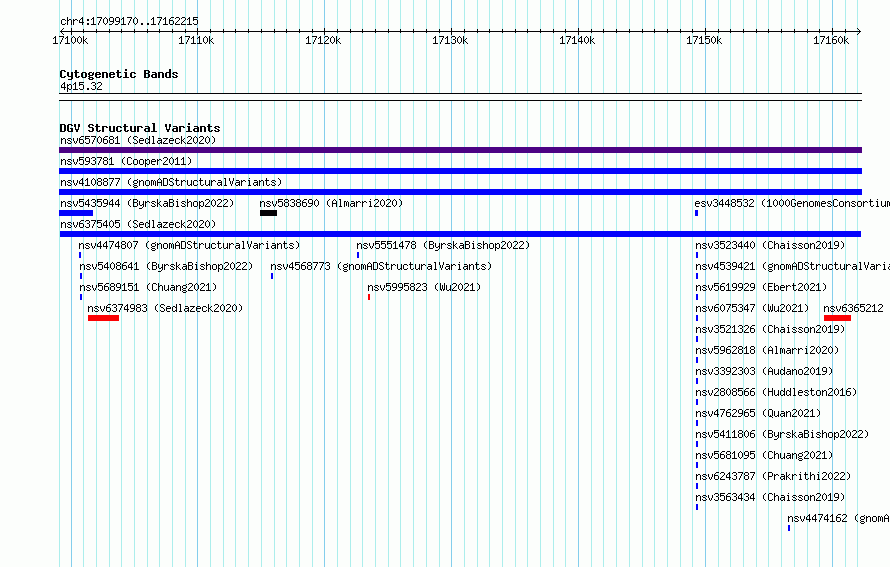890x567 pixels.
Task: Open nsv6375405 (Sedlazeck2020) label
Action: point(138,224)
